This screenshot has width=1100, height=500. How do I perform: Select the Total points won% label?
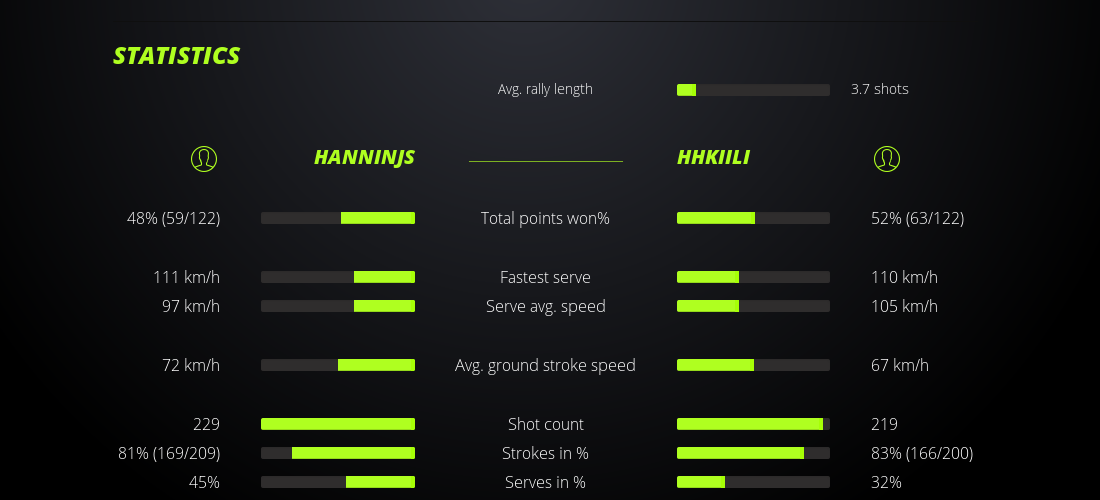click(x=545, y=218)
